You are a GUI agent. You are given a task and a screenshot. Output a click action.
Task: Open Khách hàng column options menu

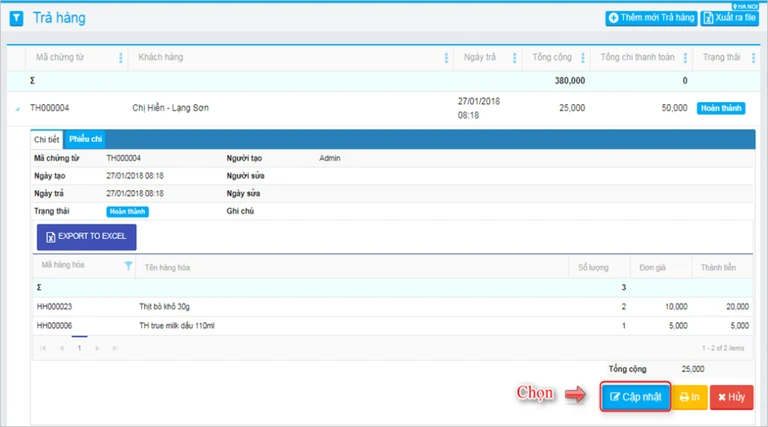point(446,58)
